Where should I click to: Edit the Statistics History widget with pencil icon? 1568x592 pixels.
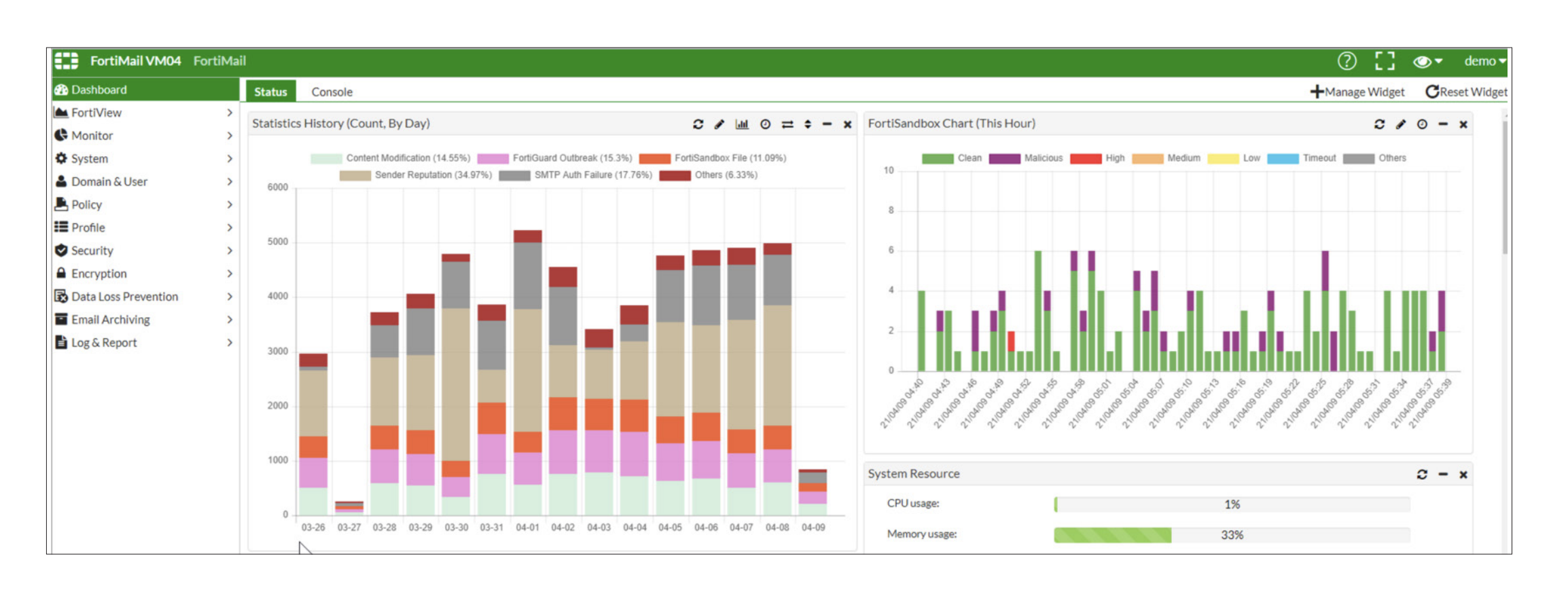click(x=719, y=124)
